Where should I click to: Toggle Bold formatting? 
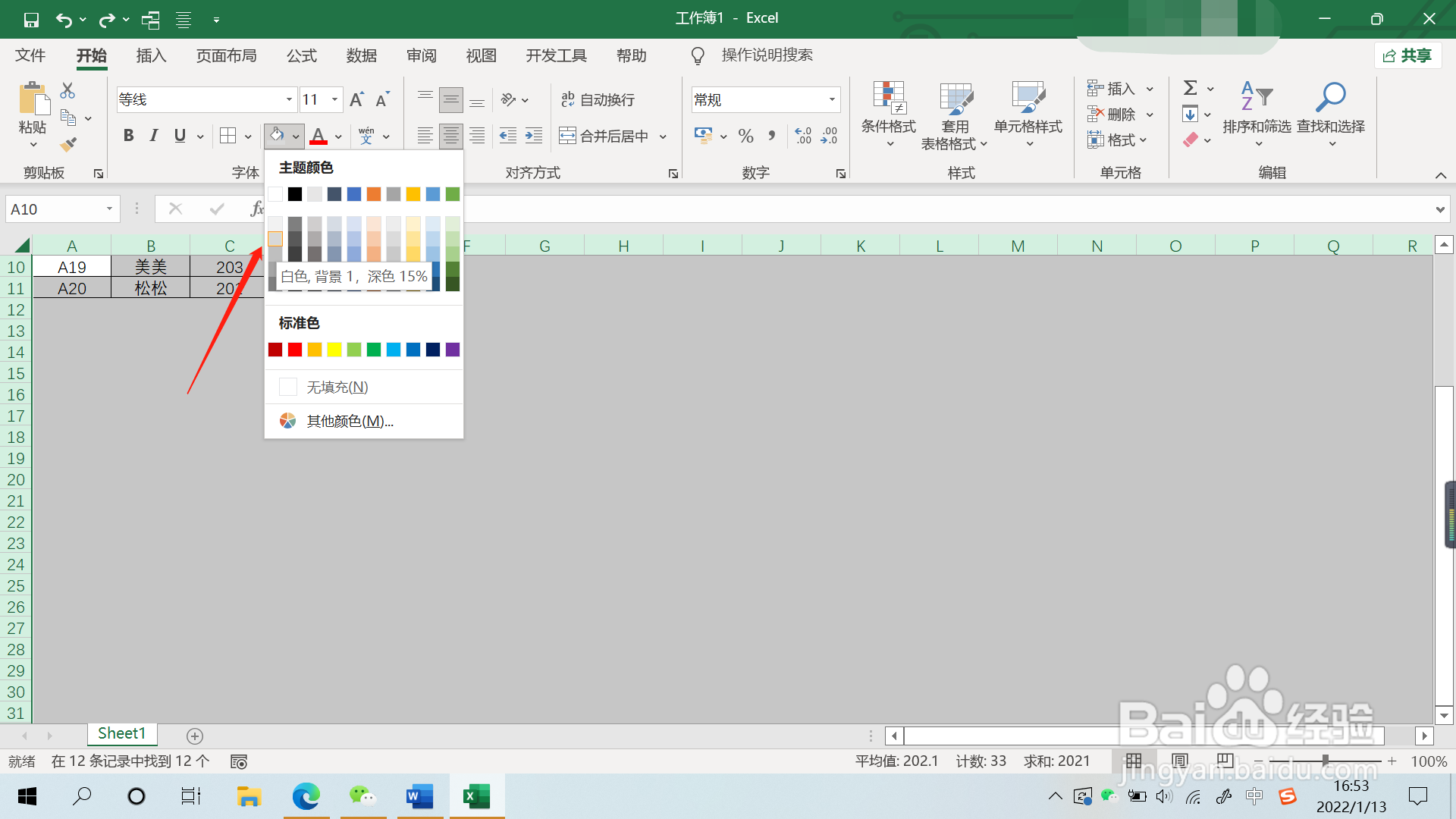[x=128, y=136]
